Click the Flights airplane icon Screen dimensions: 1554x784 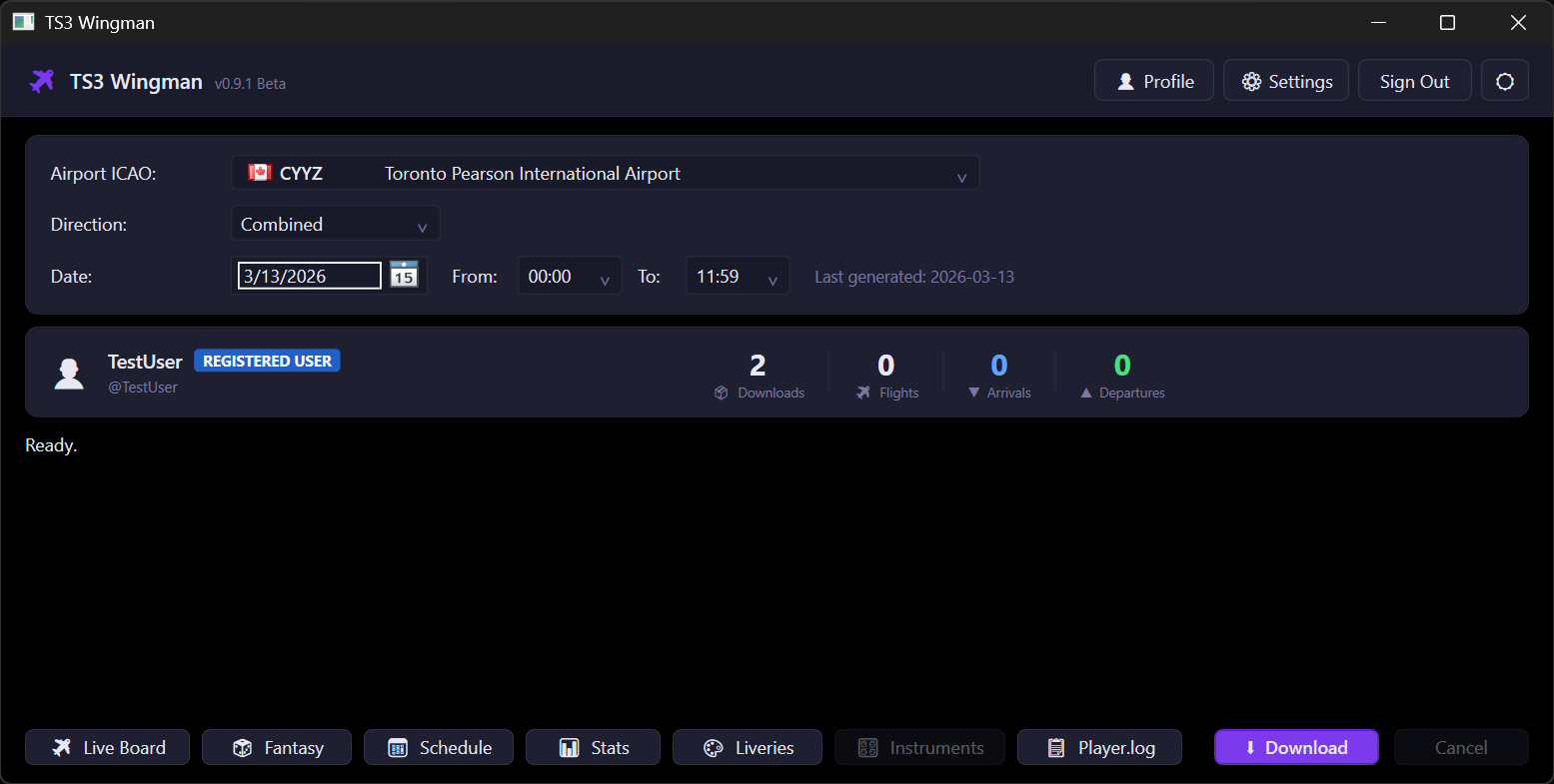(863, 392)
